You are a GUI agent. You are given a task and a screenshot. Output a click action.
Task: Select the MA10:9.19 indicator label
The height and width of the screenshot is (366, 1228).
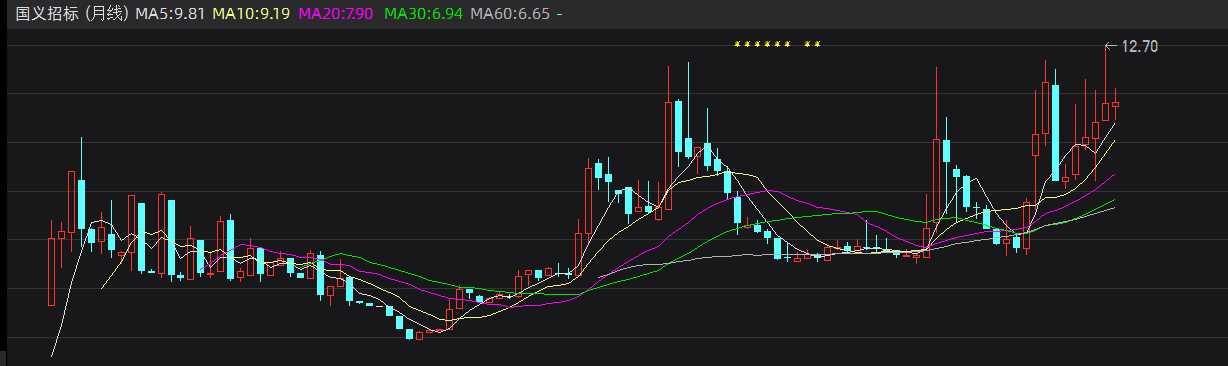pyautogui.click(x=251, y=15)
